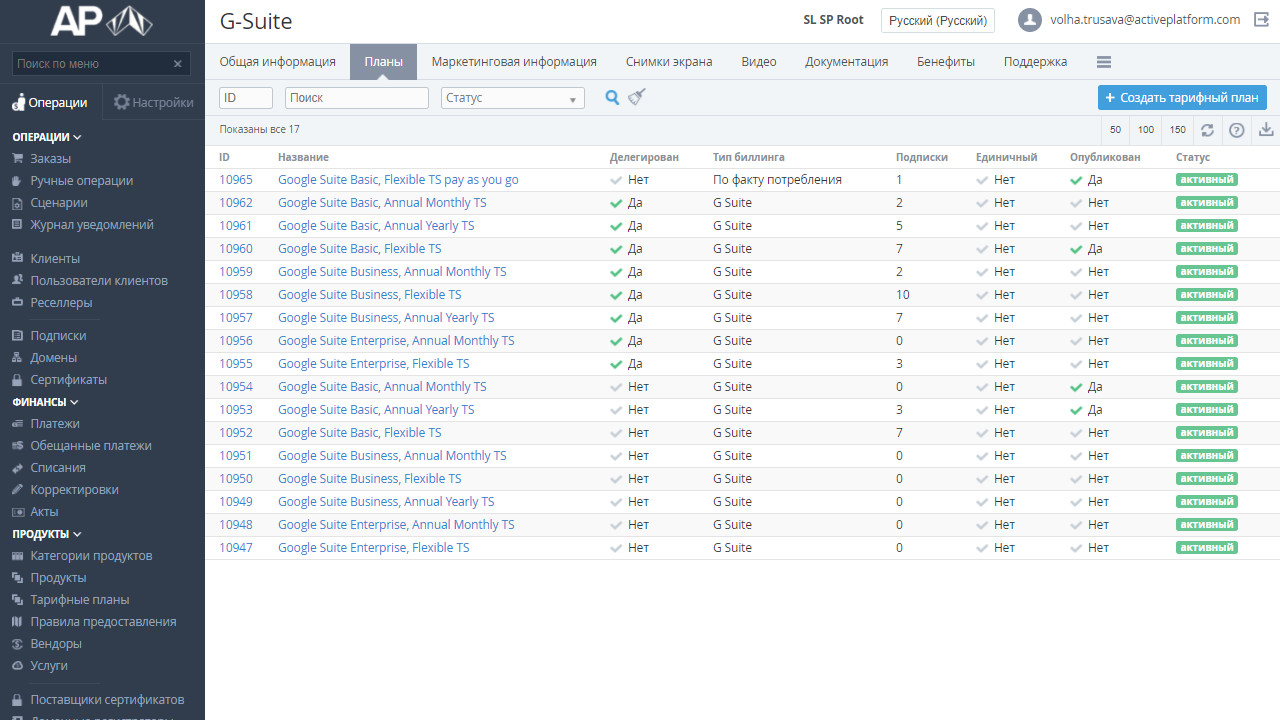Click the user avatar icon
This screenshot has height=720, width=1280.
[1030, 20]
